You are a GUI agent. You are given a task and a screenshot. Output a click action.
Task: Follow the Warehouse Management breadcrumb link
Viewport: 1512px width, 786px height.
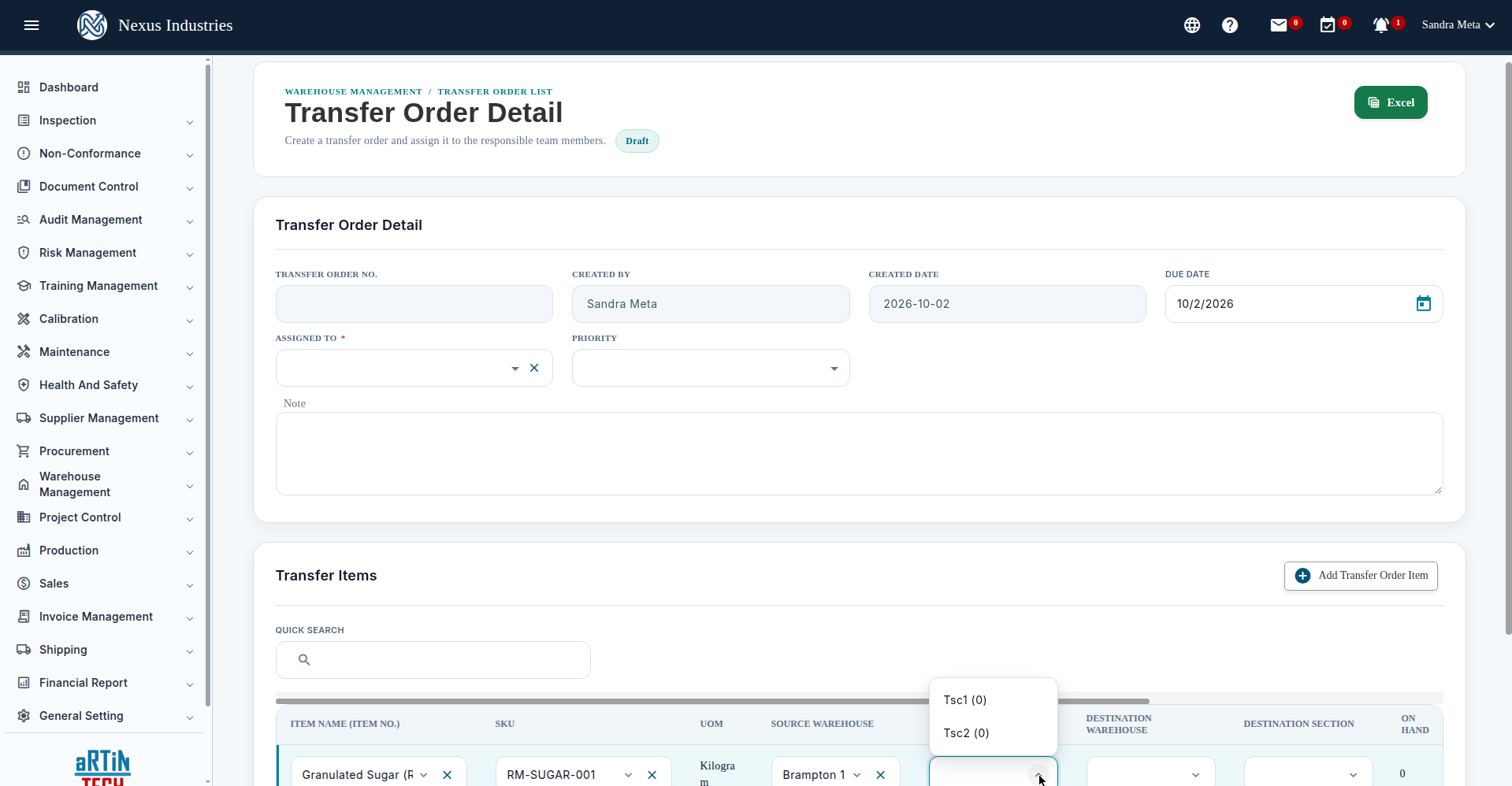point(354,92)
